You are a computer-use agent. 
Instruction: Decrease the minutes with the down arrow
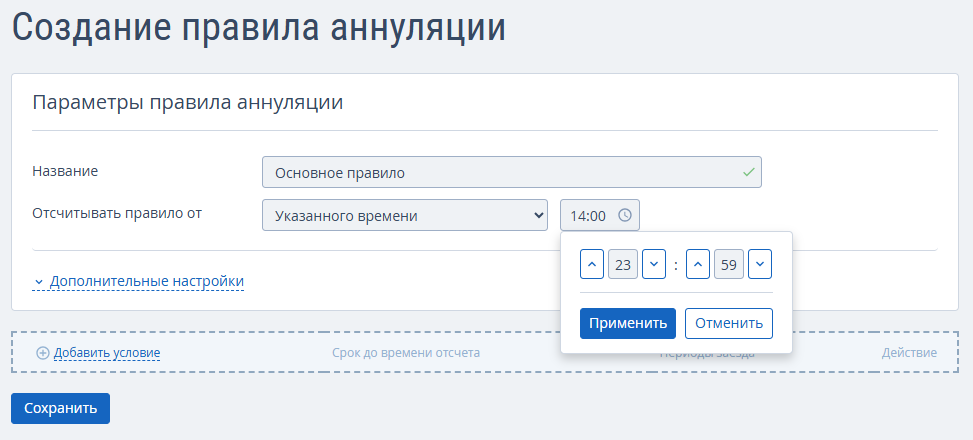760,265
